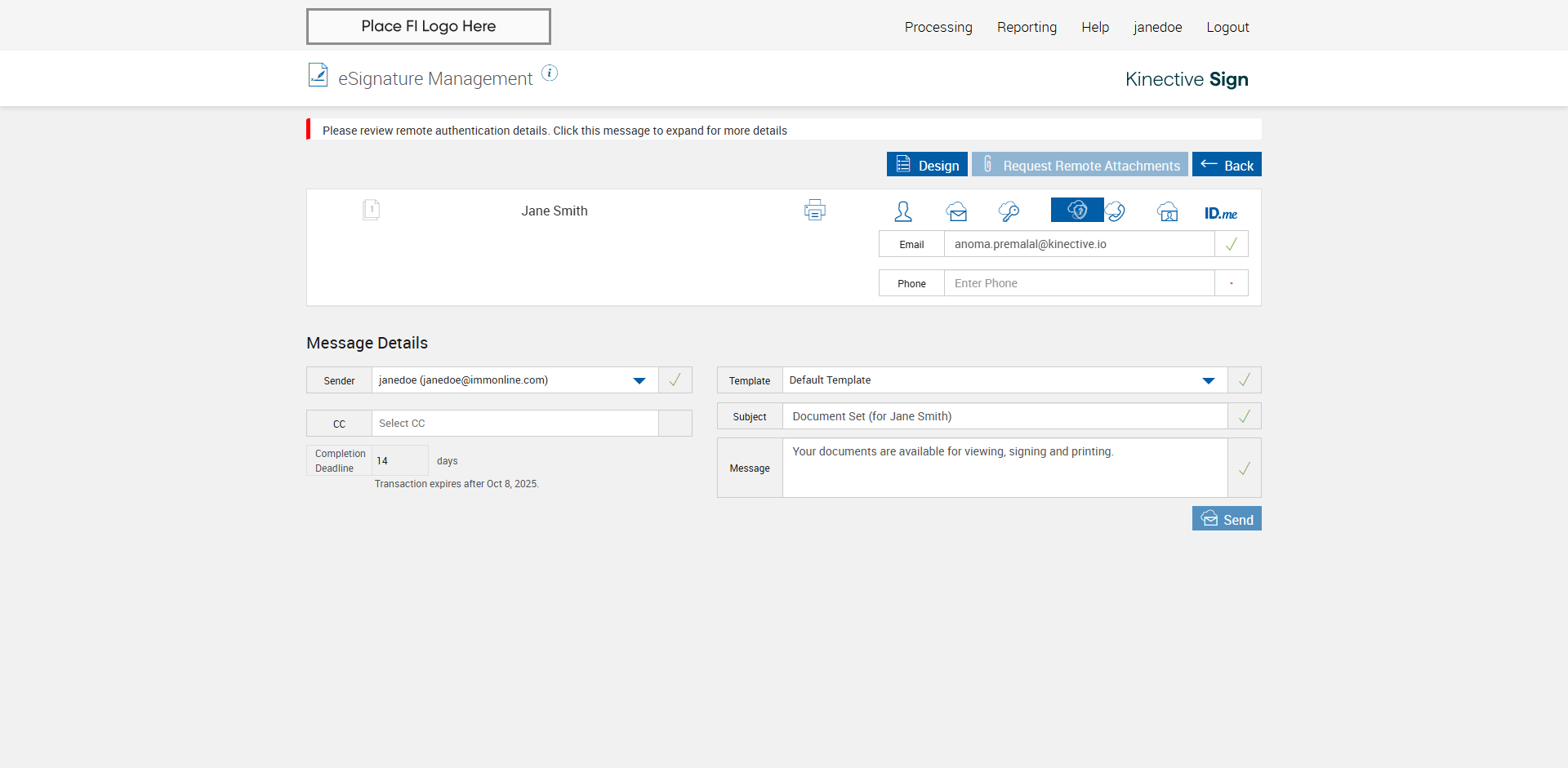Go Back using the Back button

[1227, 165]
